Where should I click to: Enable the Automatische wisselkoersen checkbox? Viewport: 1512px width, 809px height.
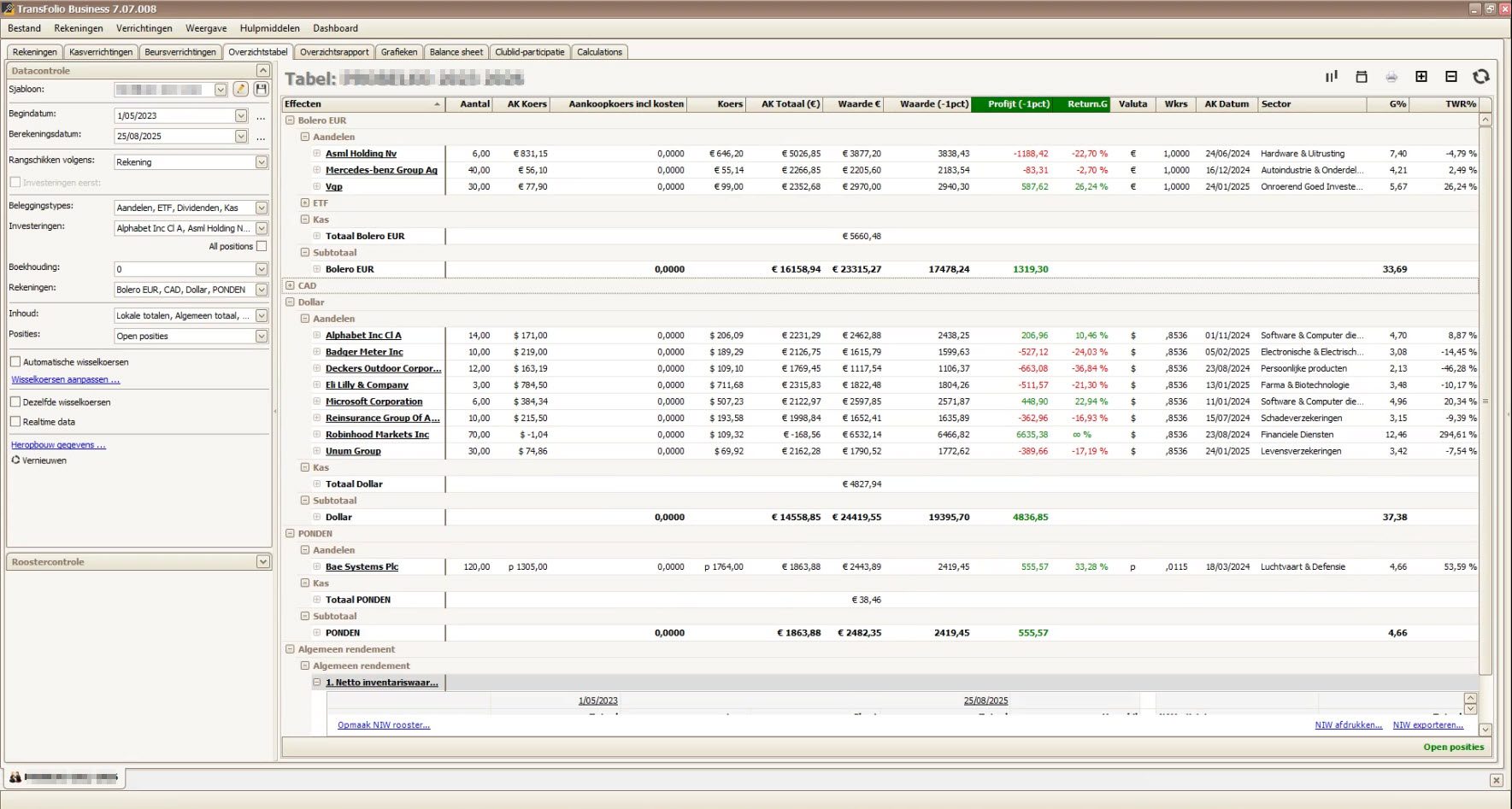click(x=15, y=362)
